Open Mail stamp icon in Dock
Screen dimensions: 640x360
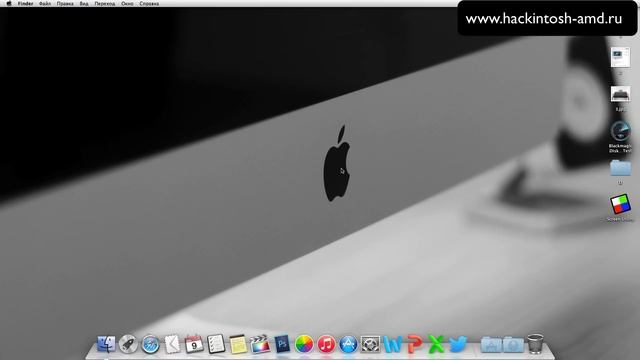pyautogui.click(x=172, y=344)
